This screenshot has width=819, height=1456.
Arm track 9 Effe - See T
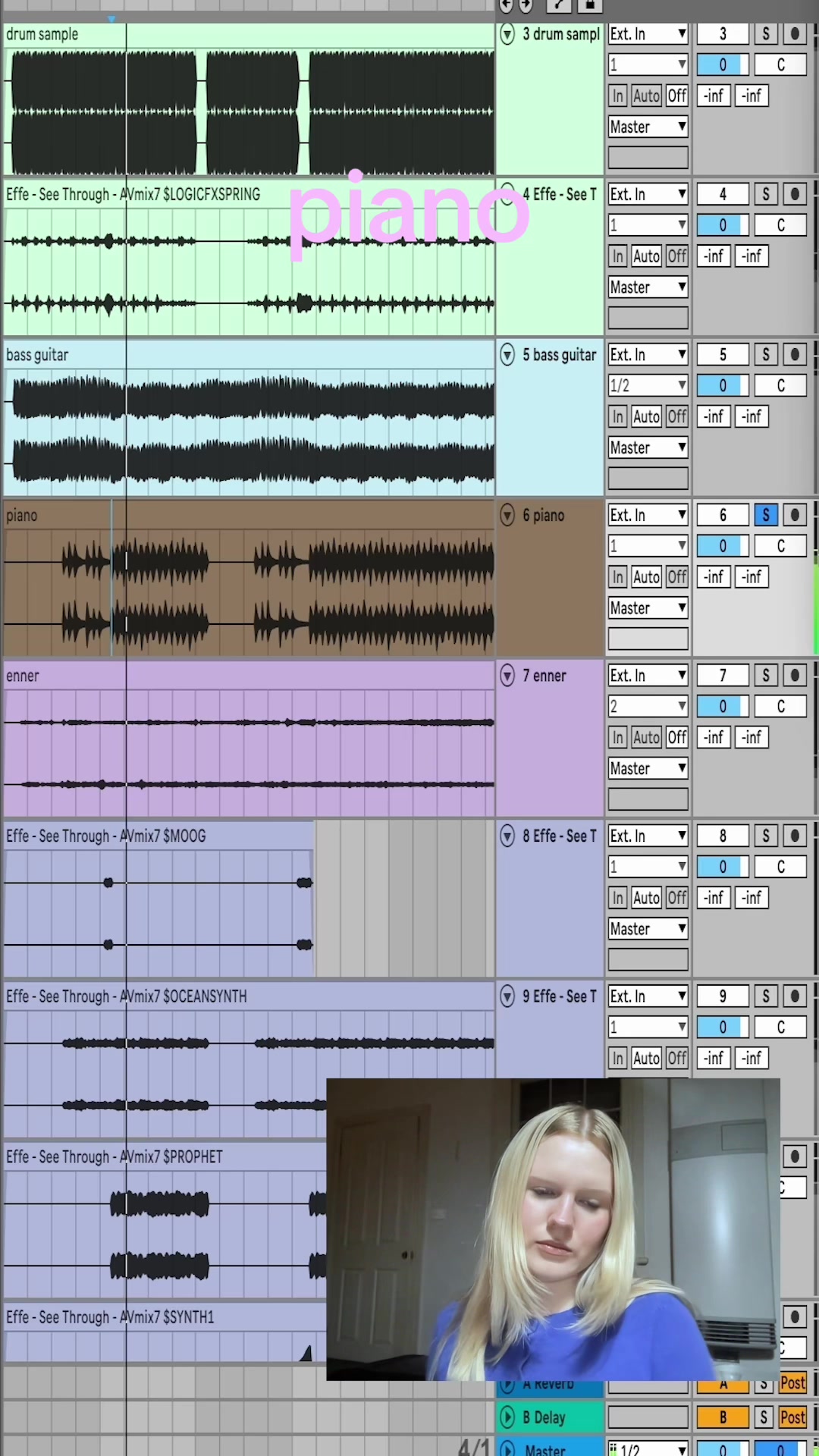tap(794, 996)
